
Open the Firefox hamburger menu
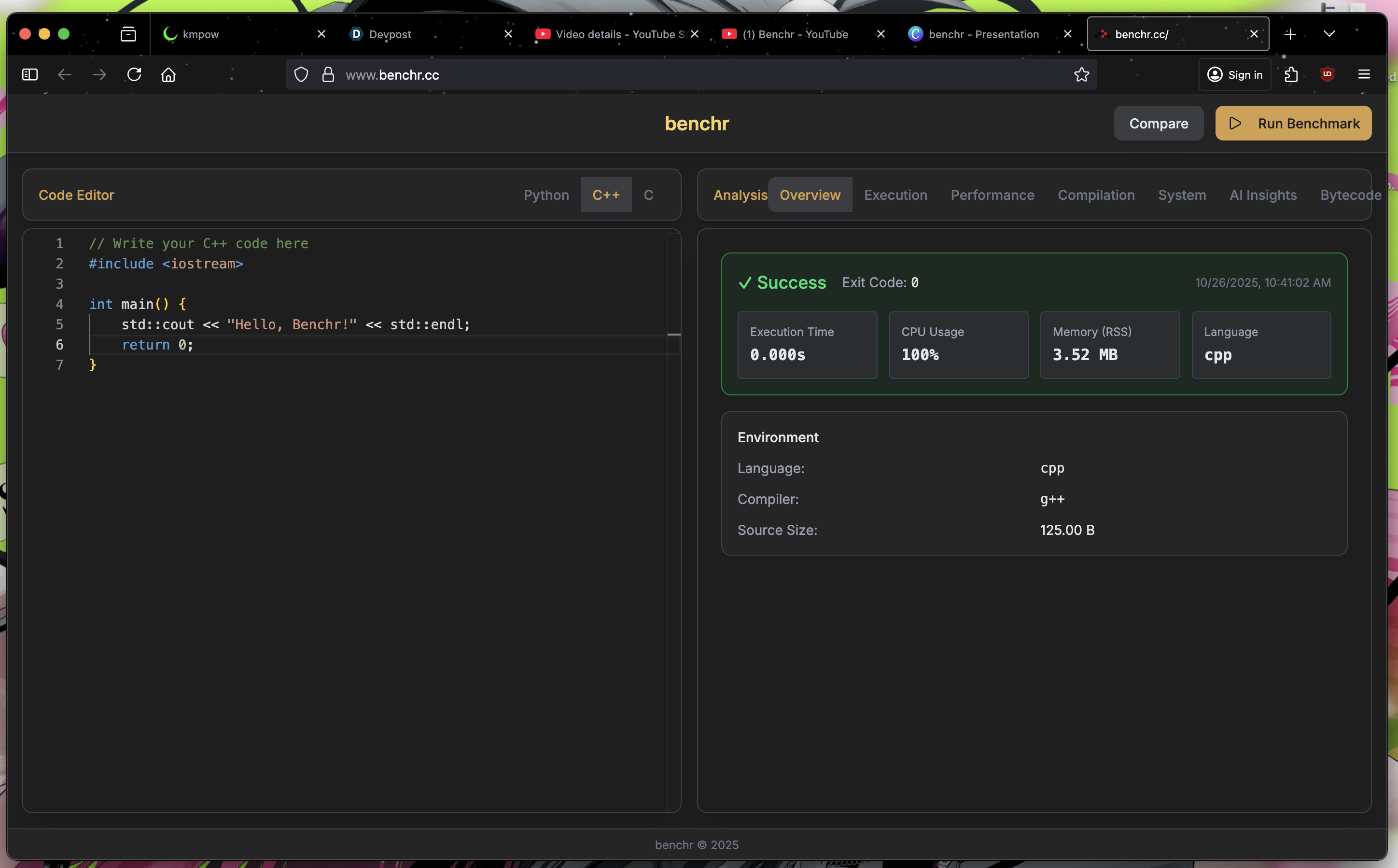coord(1364,75)
